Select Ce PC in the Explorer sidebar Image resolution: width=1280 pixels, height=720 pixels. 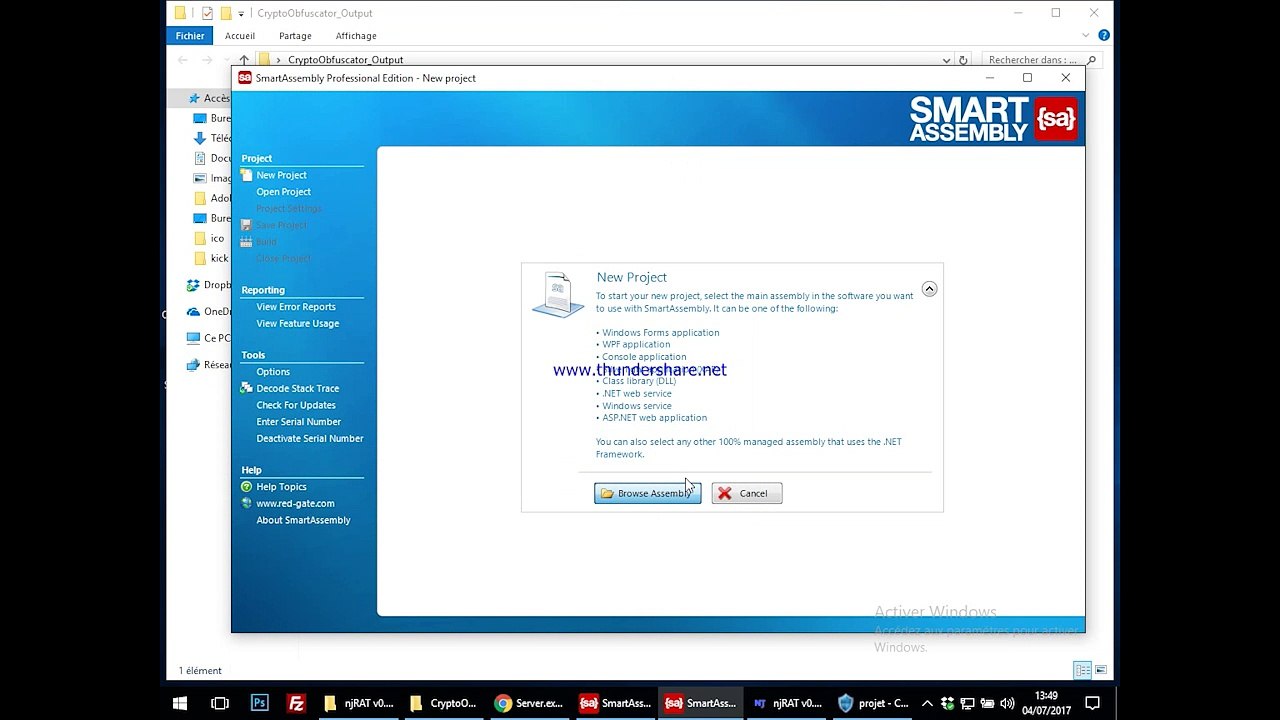tap(209, 338)
